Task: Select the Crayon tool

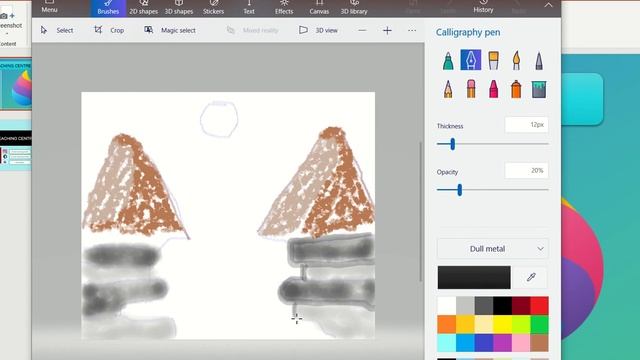Action: 493,89
